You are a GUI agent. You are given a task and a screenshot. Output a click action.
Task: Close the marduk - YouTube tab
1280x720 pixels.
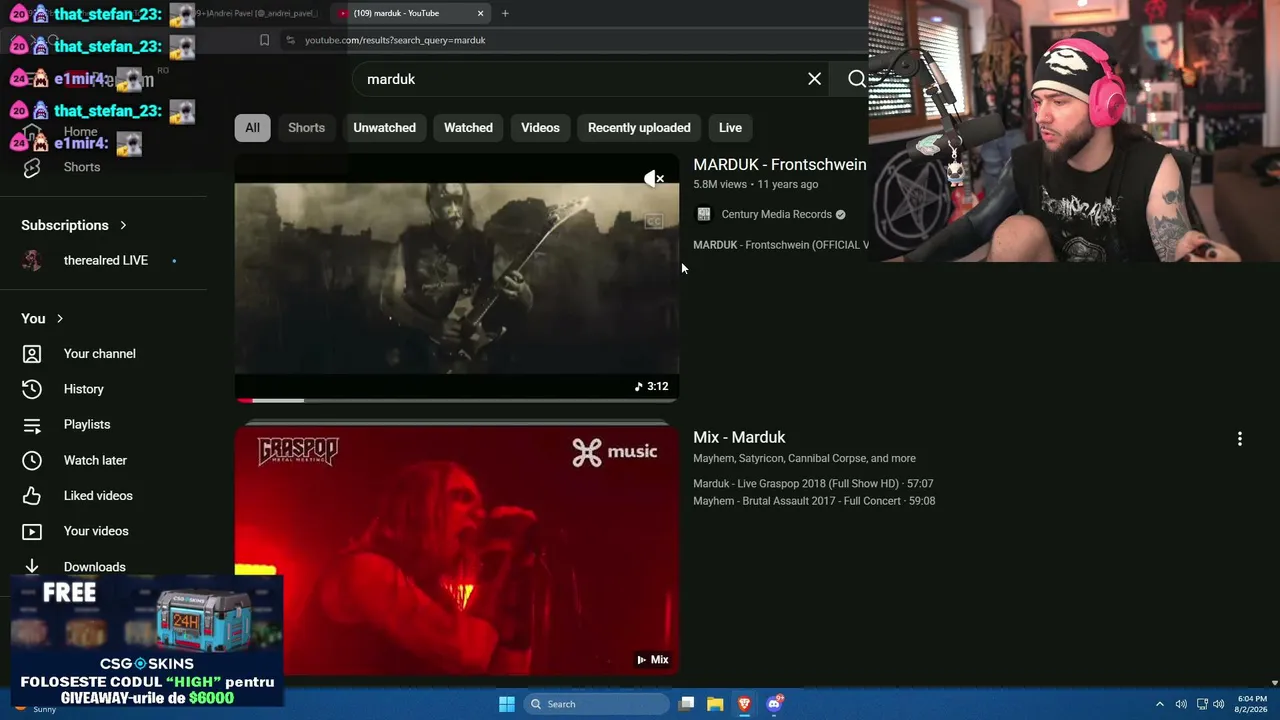(480, 13)
